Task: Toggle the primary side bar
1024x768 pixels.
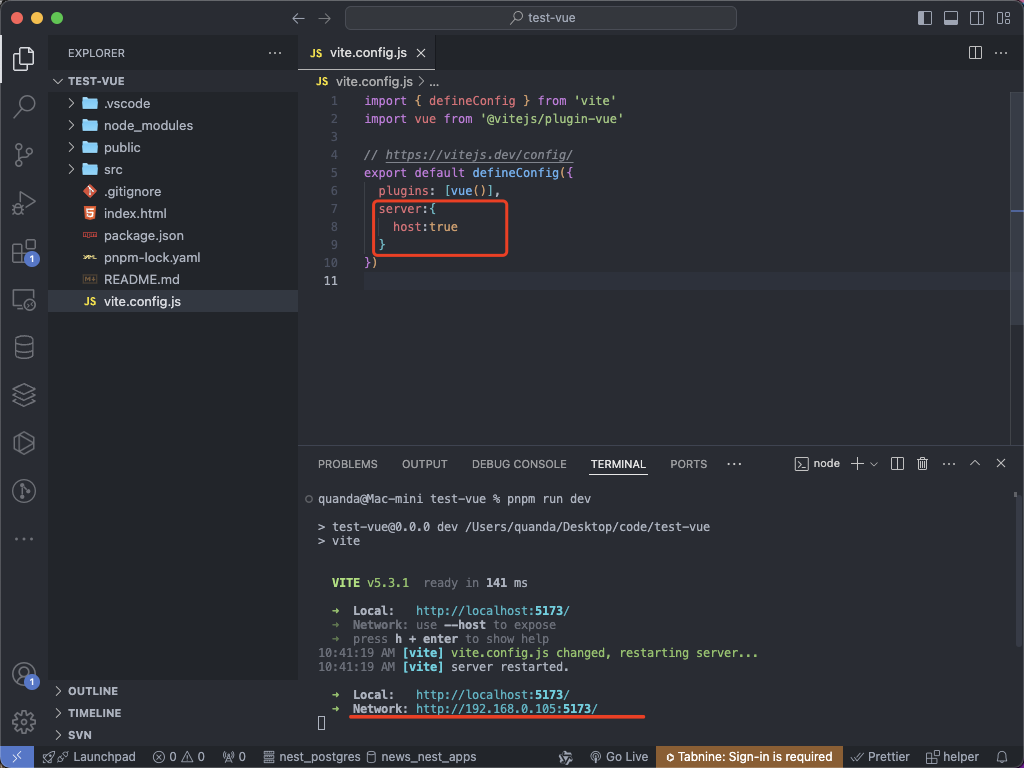Action: coord(925,18)
